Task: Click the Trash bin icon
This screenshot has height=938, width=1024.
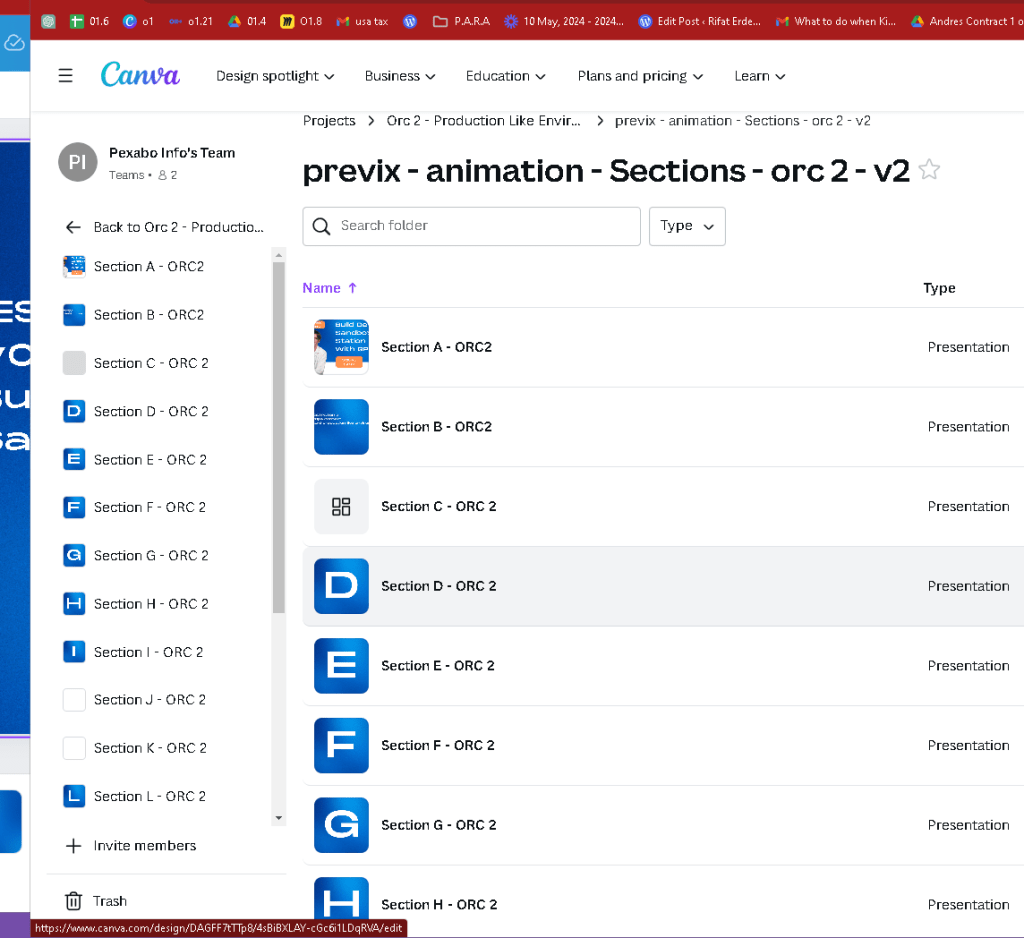Action: coord(73,901)
